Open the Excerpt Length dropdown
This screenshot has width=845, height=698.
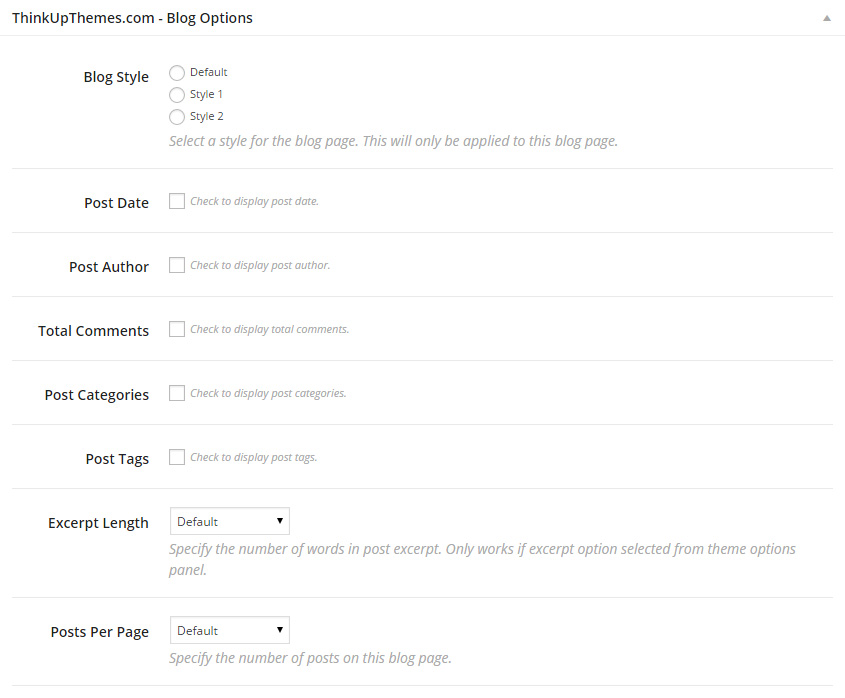coord(230,521)
